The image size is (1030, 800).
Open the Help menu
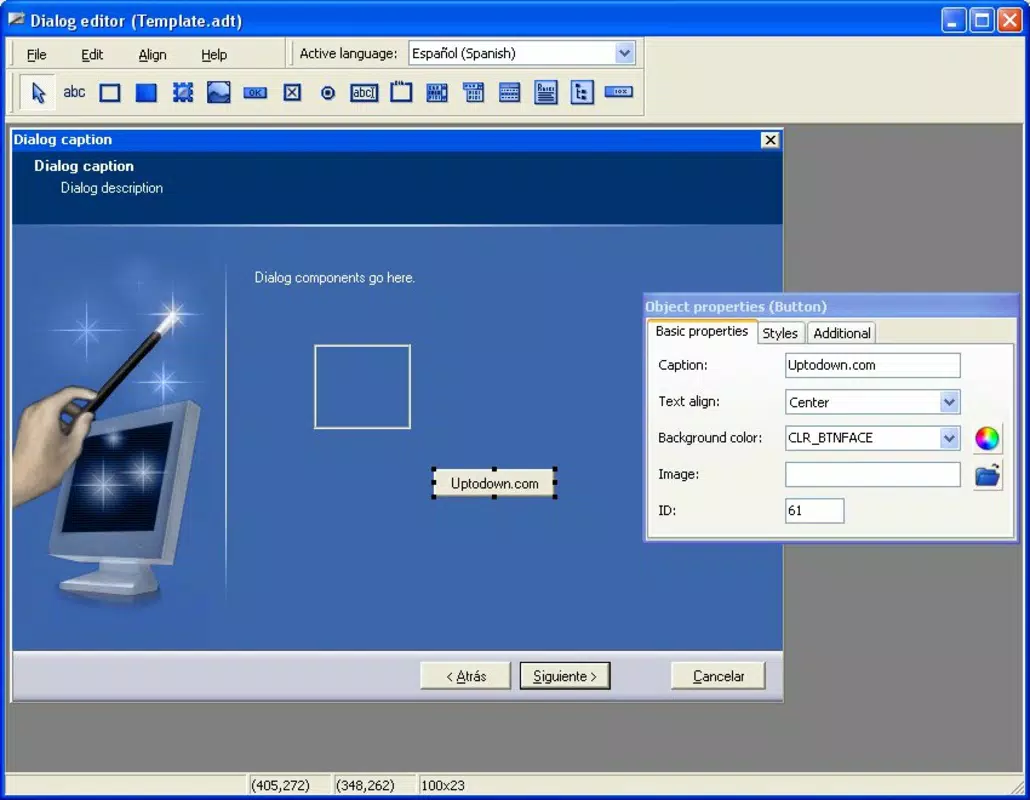(214, 55)
